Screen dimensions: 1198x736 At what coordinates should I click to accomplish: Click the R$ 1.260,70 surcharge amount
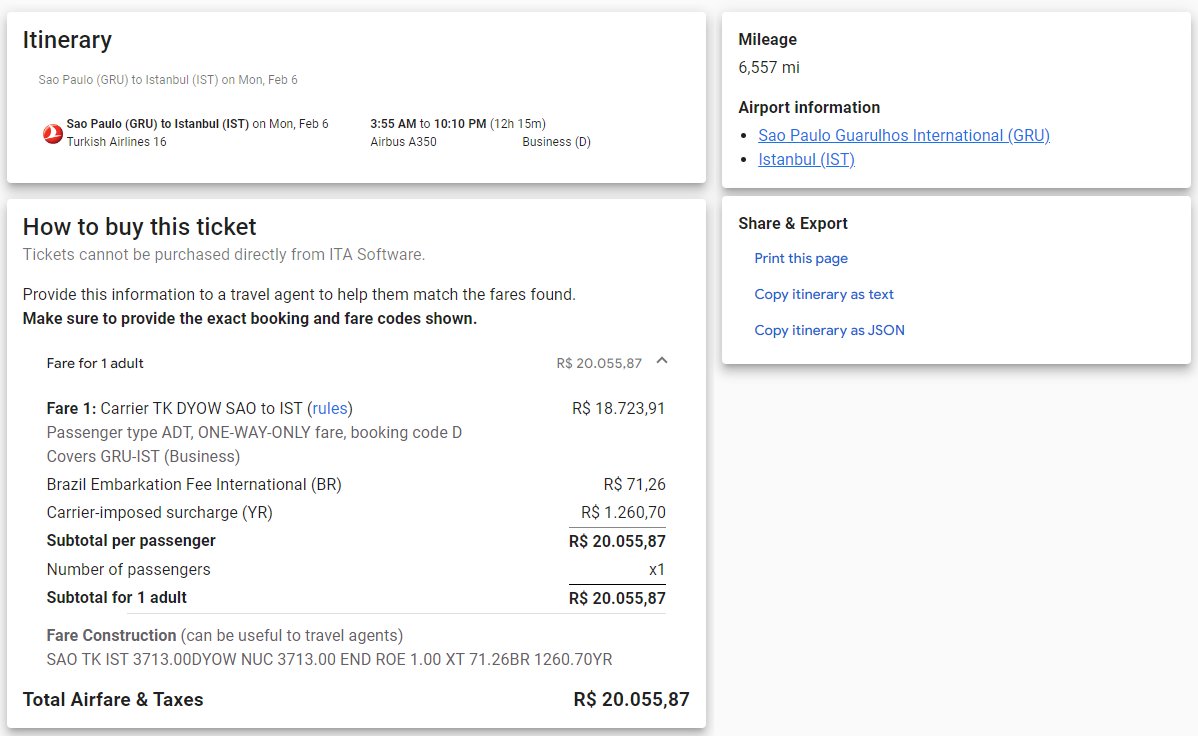(x=623, y=512)
